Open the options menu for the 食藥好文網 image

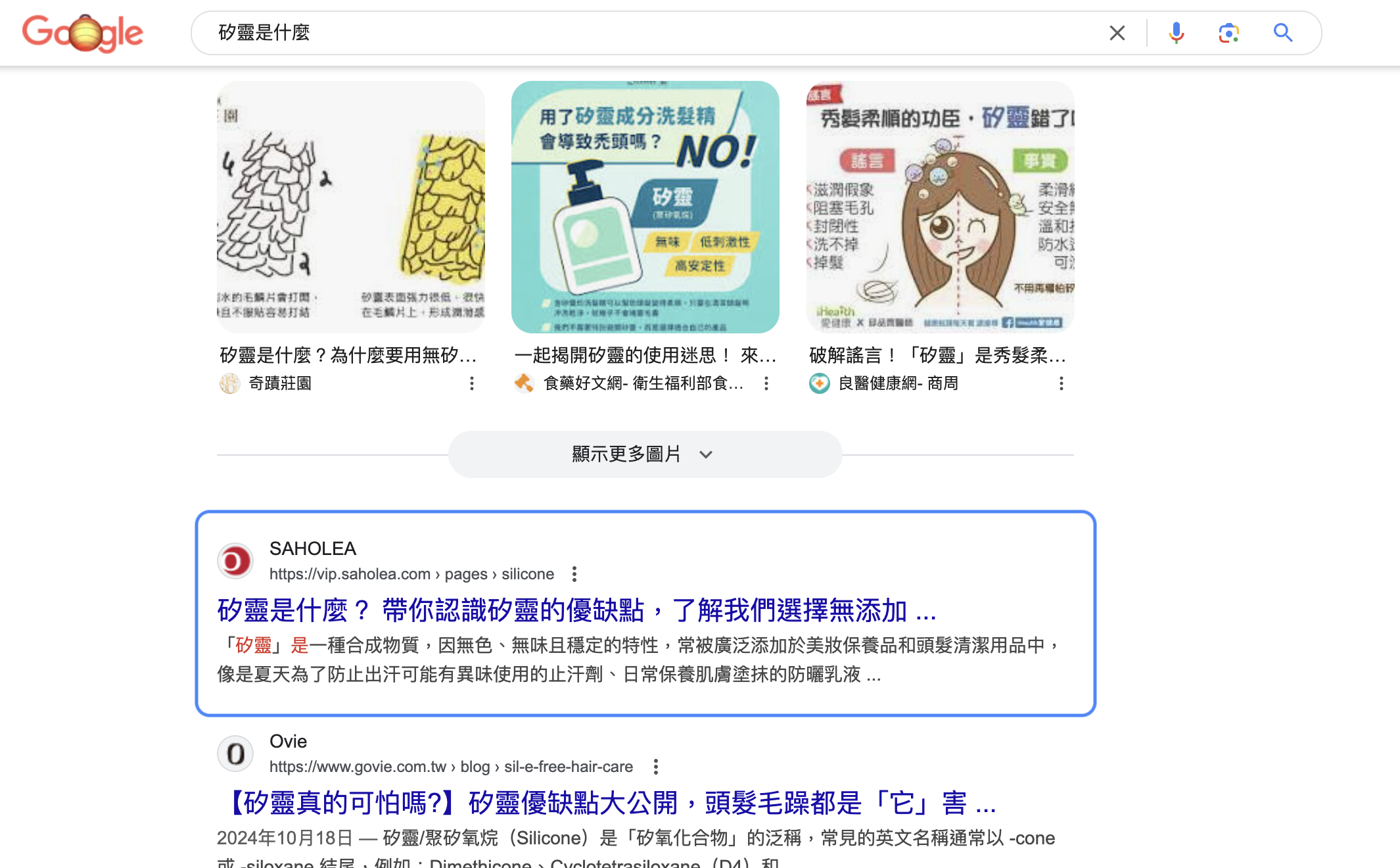tap(766, 383)
